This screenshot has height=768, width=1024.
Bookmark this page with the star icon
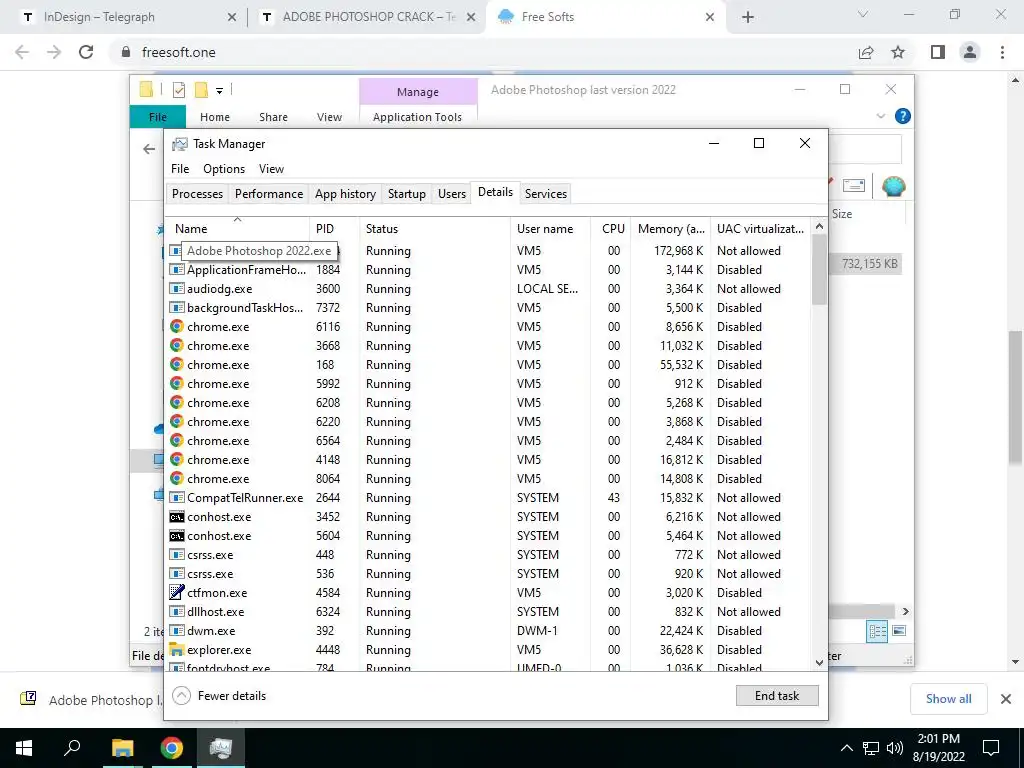[x=898, y=52]
